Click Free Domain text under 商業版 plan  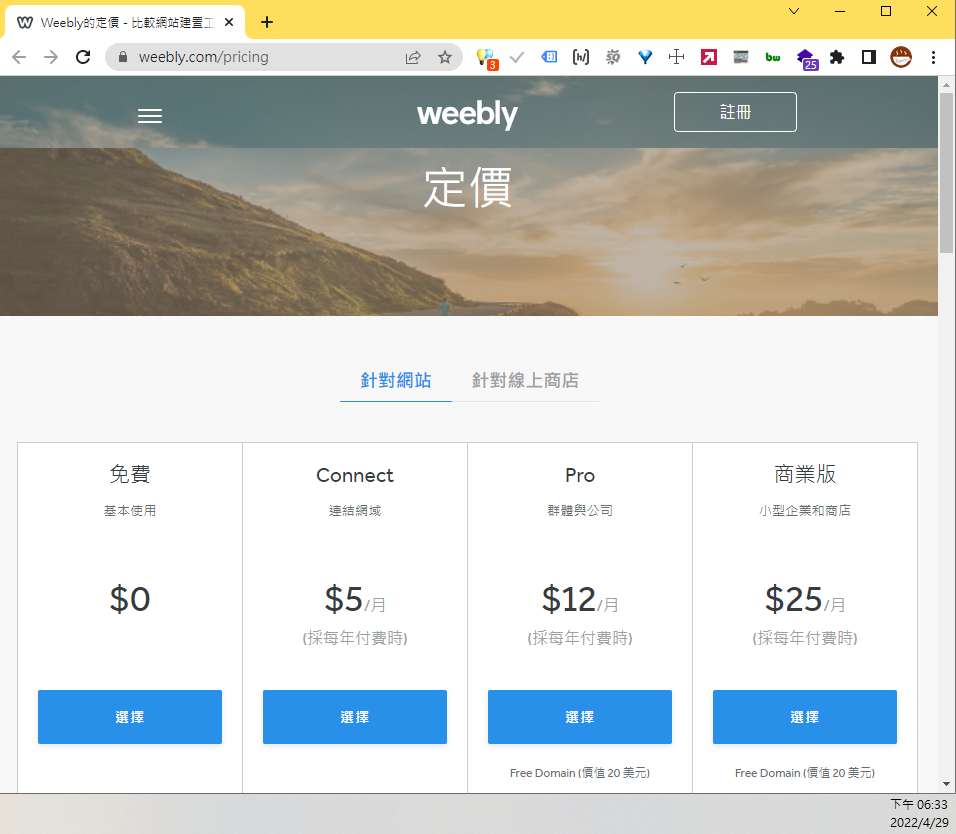click(805, 773)
